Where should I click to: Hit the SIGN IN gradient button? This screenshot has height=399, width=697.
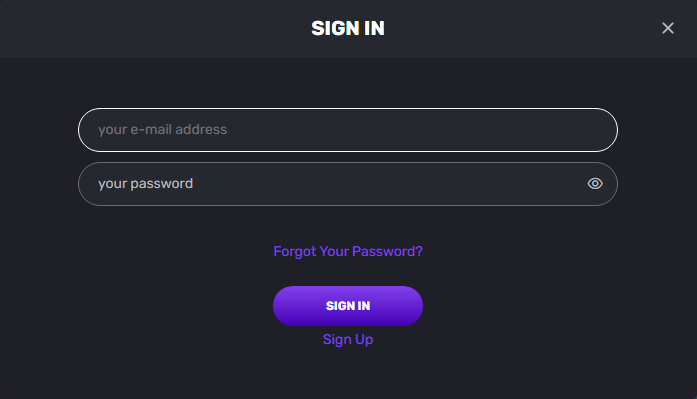click(348, 306)
